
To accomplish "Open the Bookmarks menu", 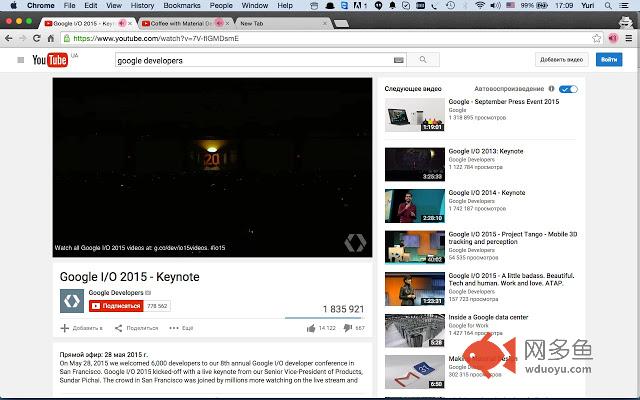I will click(182, 5).
